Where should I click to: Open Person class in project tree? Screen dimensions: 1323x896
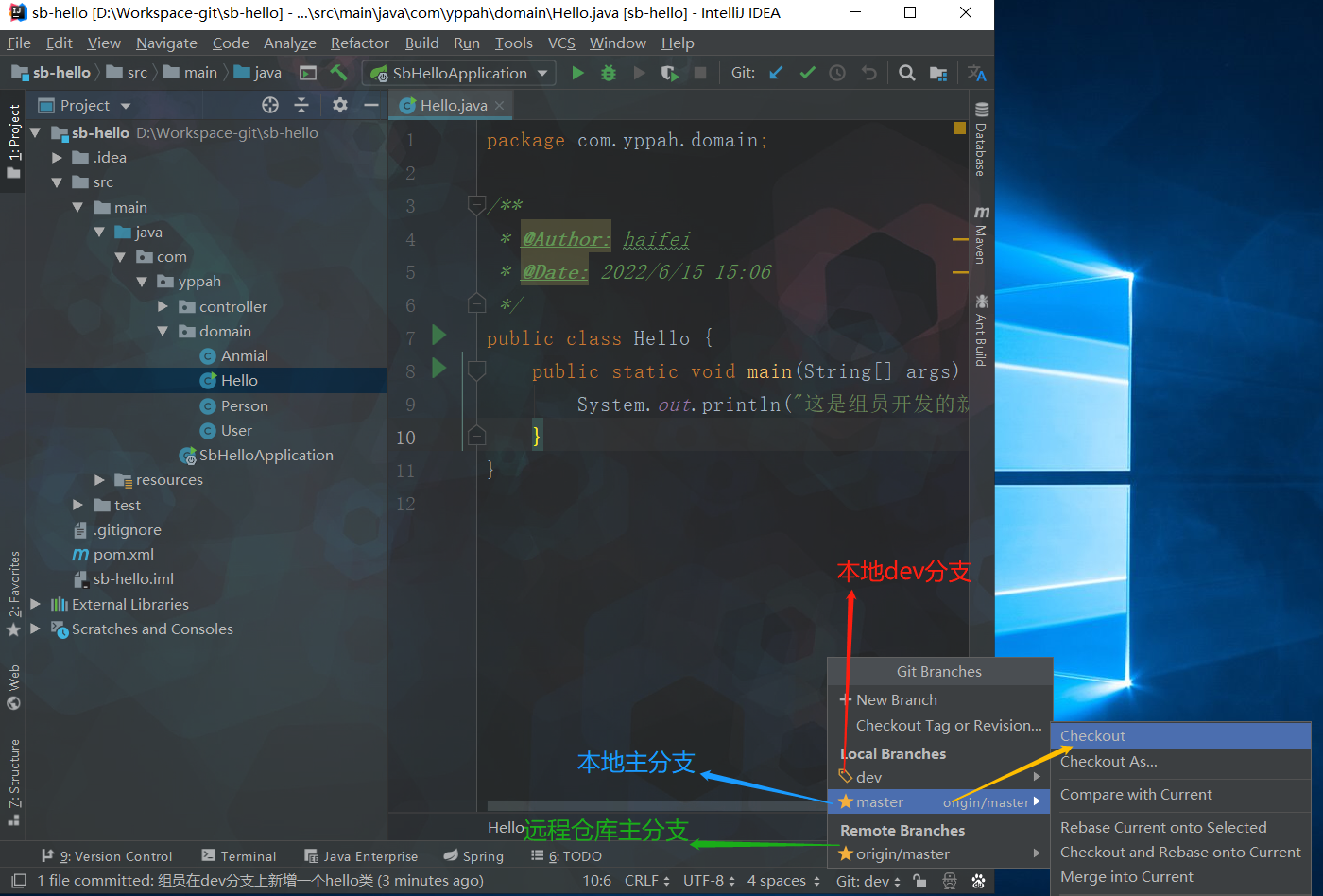coord(244,405)
